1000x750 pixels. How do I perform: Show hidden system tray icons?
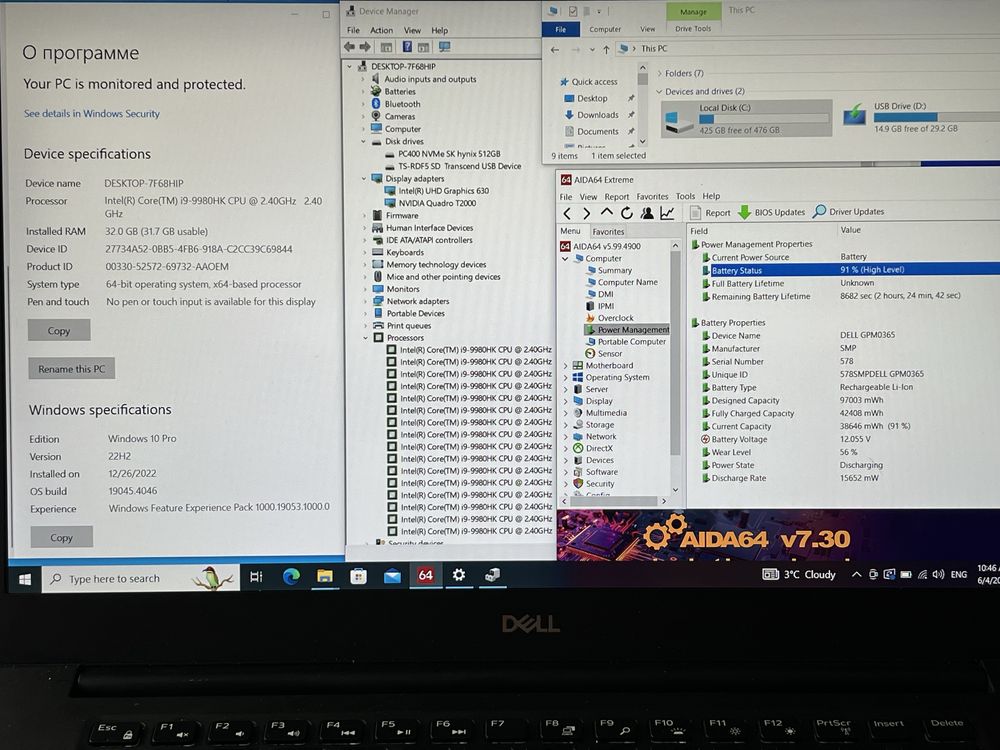pos(856,575)
